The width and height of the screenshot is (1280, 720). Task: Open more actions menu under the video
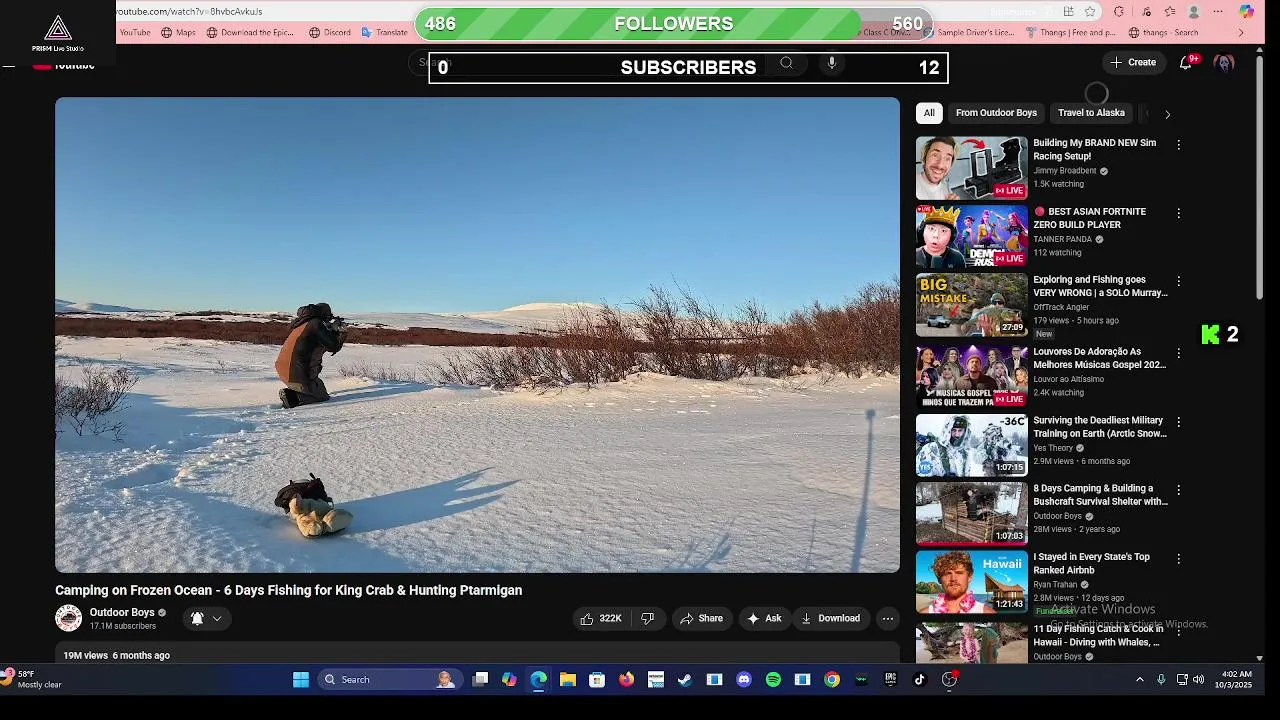pos(887,619)
